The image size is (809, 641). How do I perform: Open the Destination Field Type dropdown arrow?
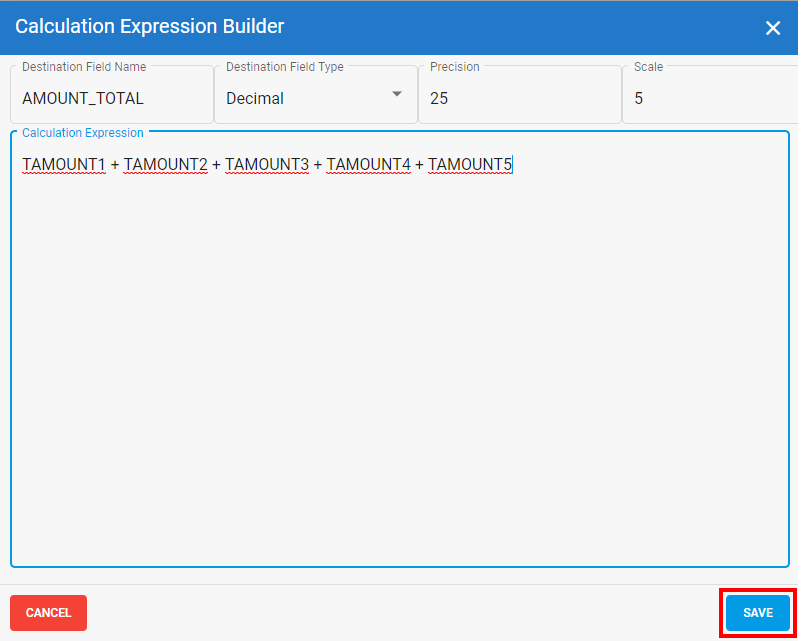[397, 94]
